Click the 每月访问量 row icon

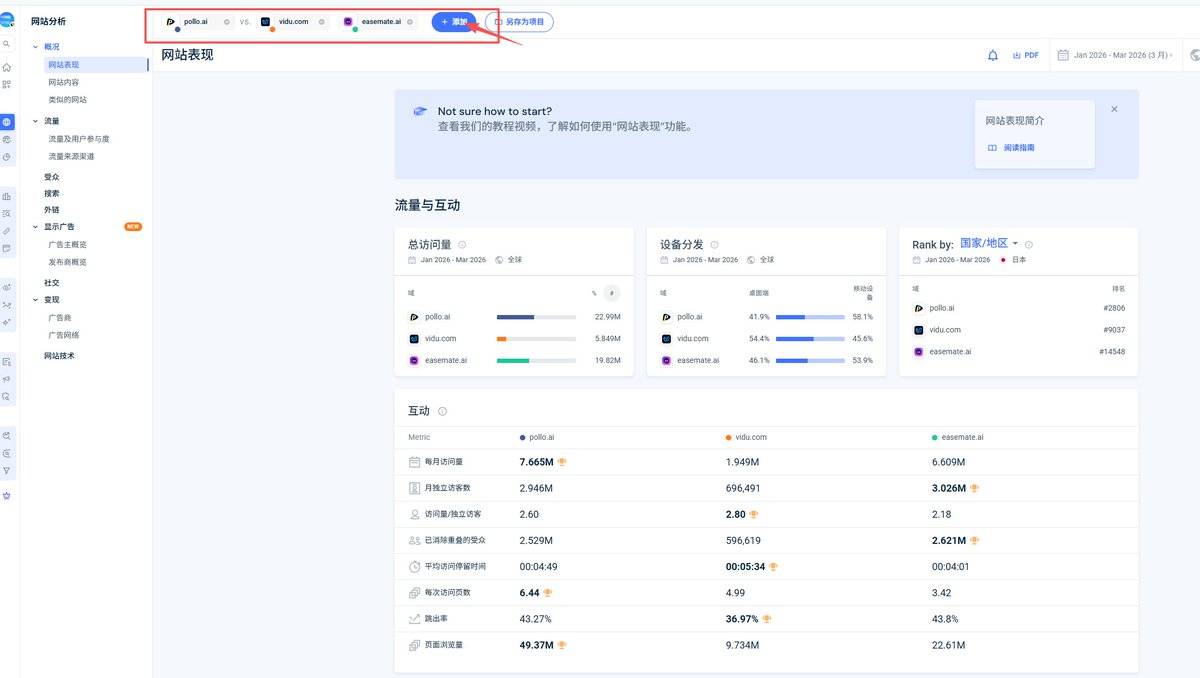coord(415,462)
